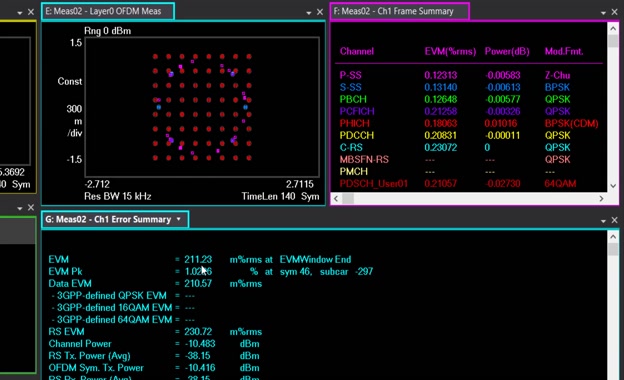Screen dimensions: 624x380
Task: Open the OFDM Meas panel options dropdown
Action: 308,13
